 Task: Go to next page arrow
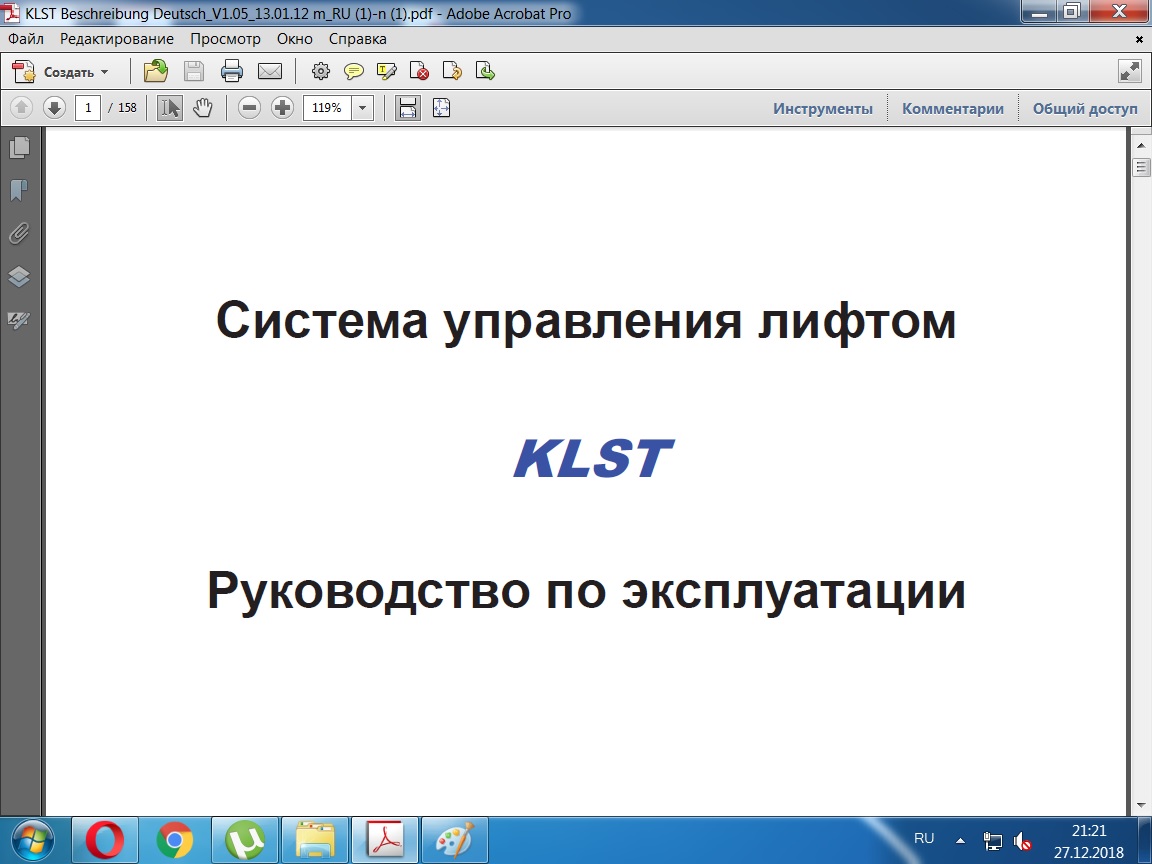[x=54, y=108]
